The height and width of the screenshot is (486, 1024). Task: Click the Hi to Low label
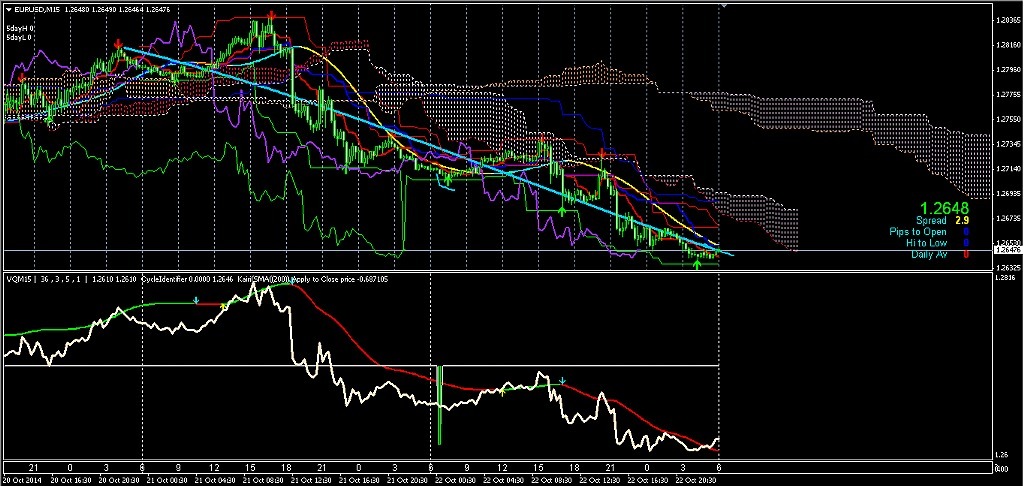(927, 243)
